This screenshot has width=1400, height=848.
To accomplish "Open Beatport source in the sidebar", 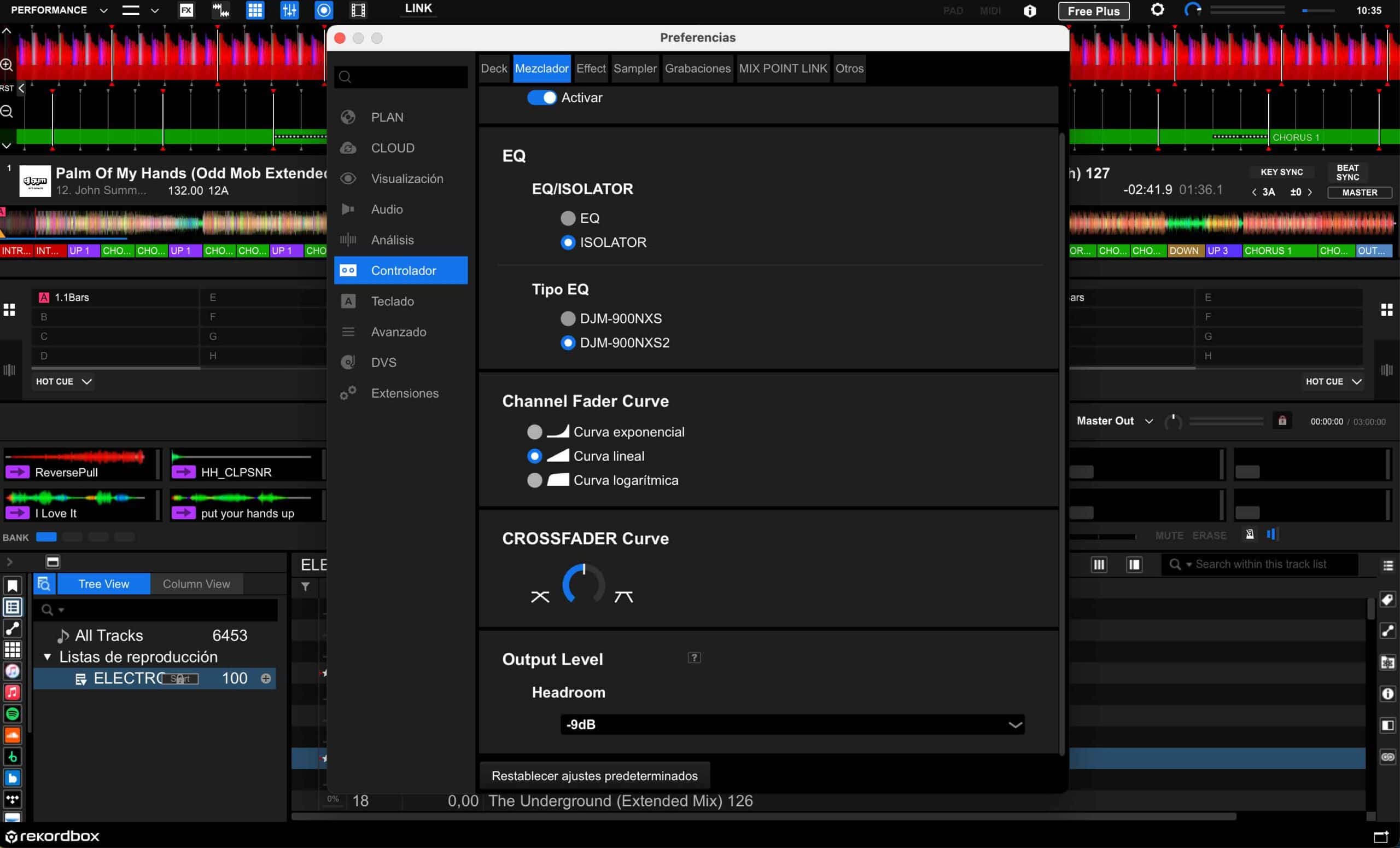I will (13, 757).
